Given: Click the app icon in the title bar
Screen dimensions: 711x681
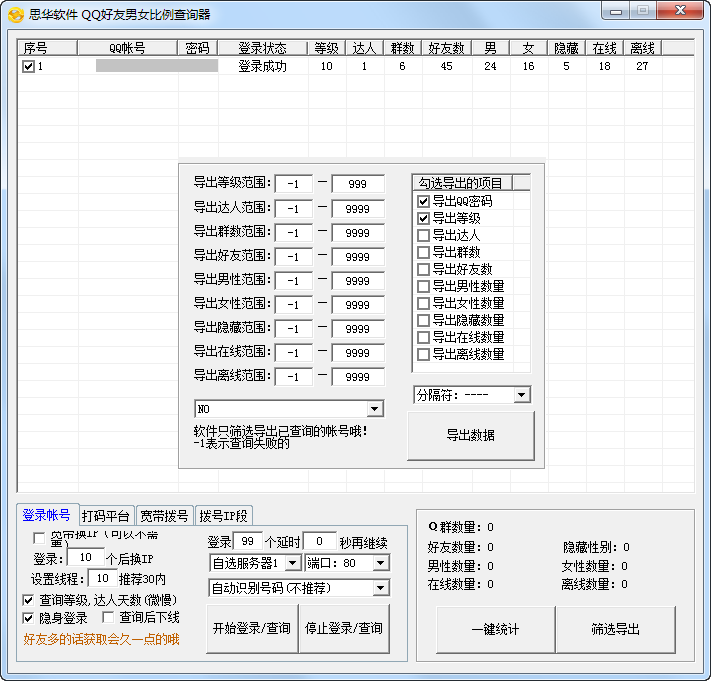Looking at the screenshot, I should (15, 13).
